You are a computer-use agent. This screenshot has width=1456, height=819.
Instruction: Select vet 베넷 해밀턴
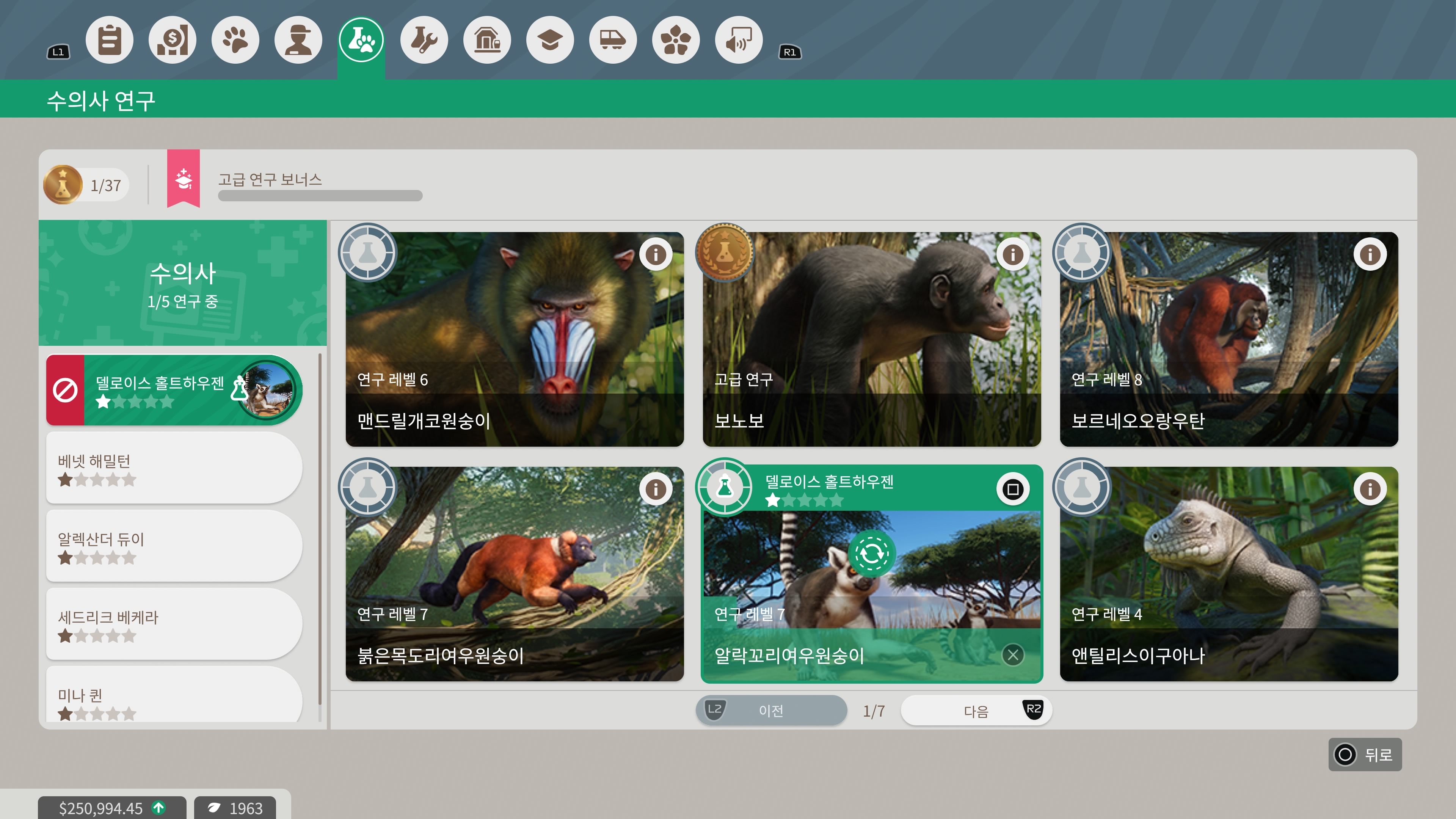pos(174,468)
